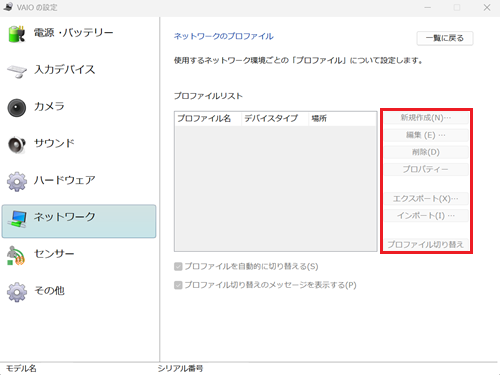
Task: Click the インポート(I)… button
Action: click(426, 216)
